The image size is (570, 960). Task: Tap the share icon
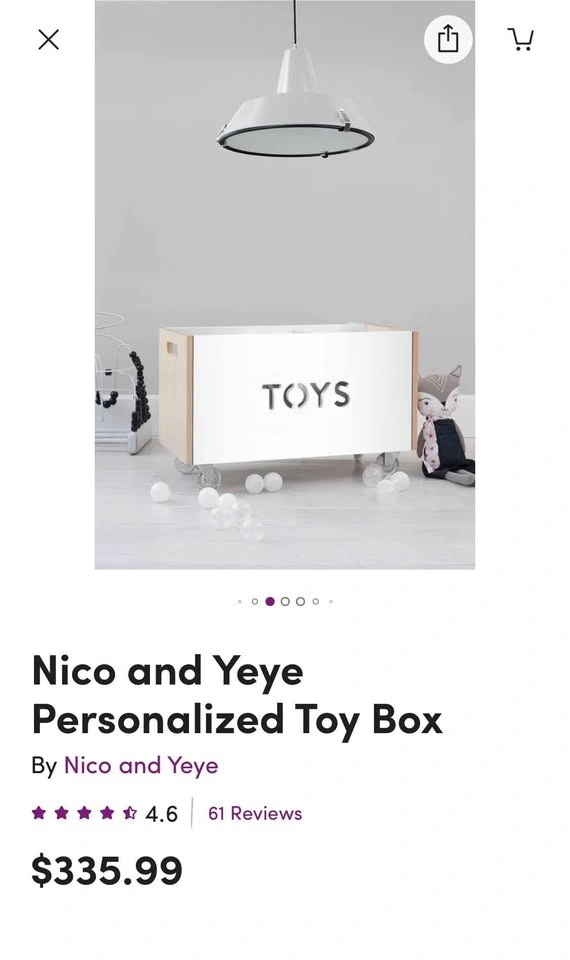pos(448,39)
